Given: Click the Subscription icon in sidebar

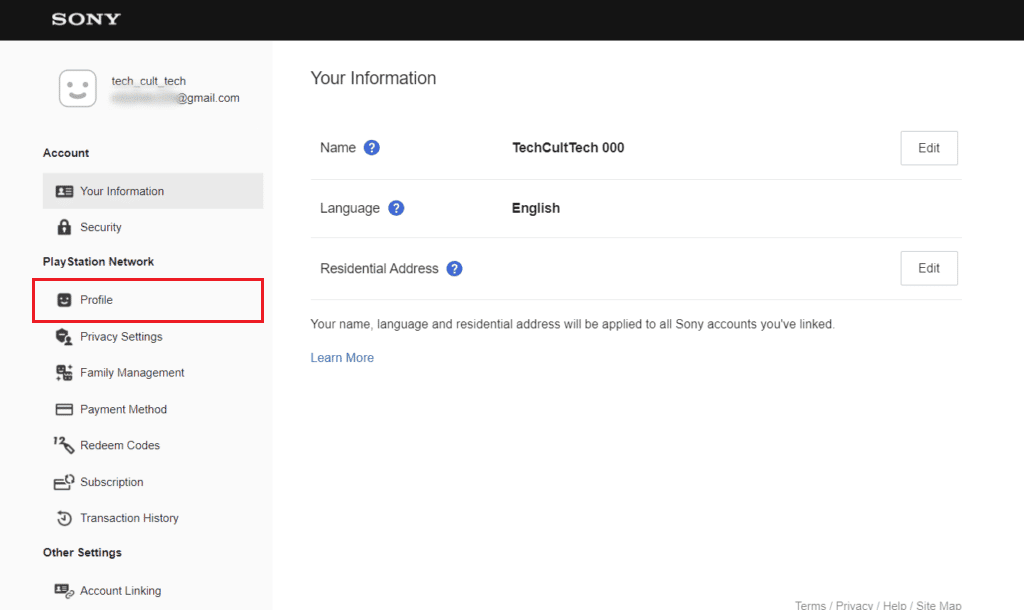Looking at the screenshot, I should coord(64,482).
